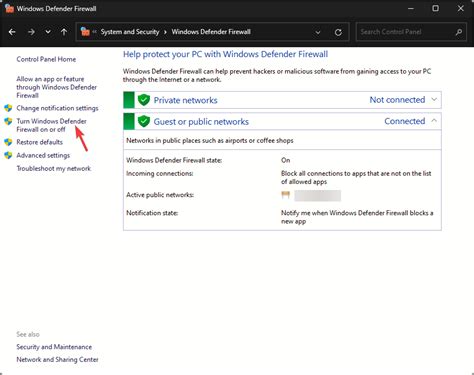Refresh the Control Panel page
Viewport: 474px width, 375px height.
click(x=338, y=32)
